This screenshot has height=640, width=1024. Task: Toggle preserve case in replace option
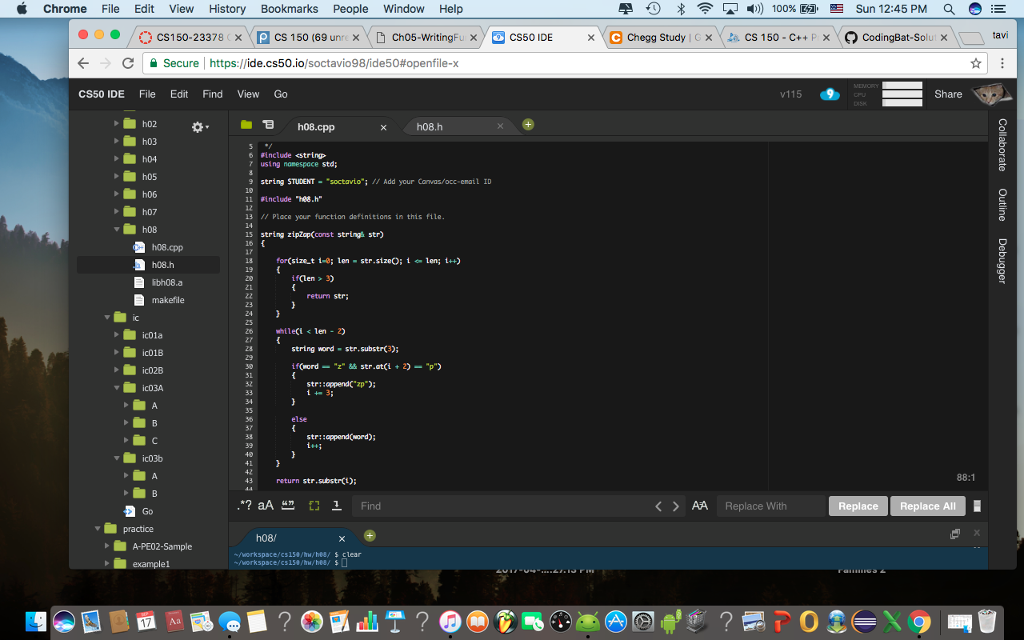(699, 505)
